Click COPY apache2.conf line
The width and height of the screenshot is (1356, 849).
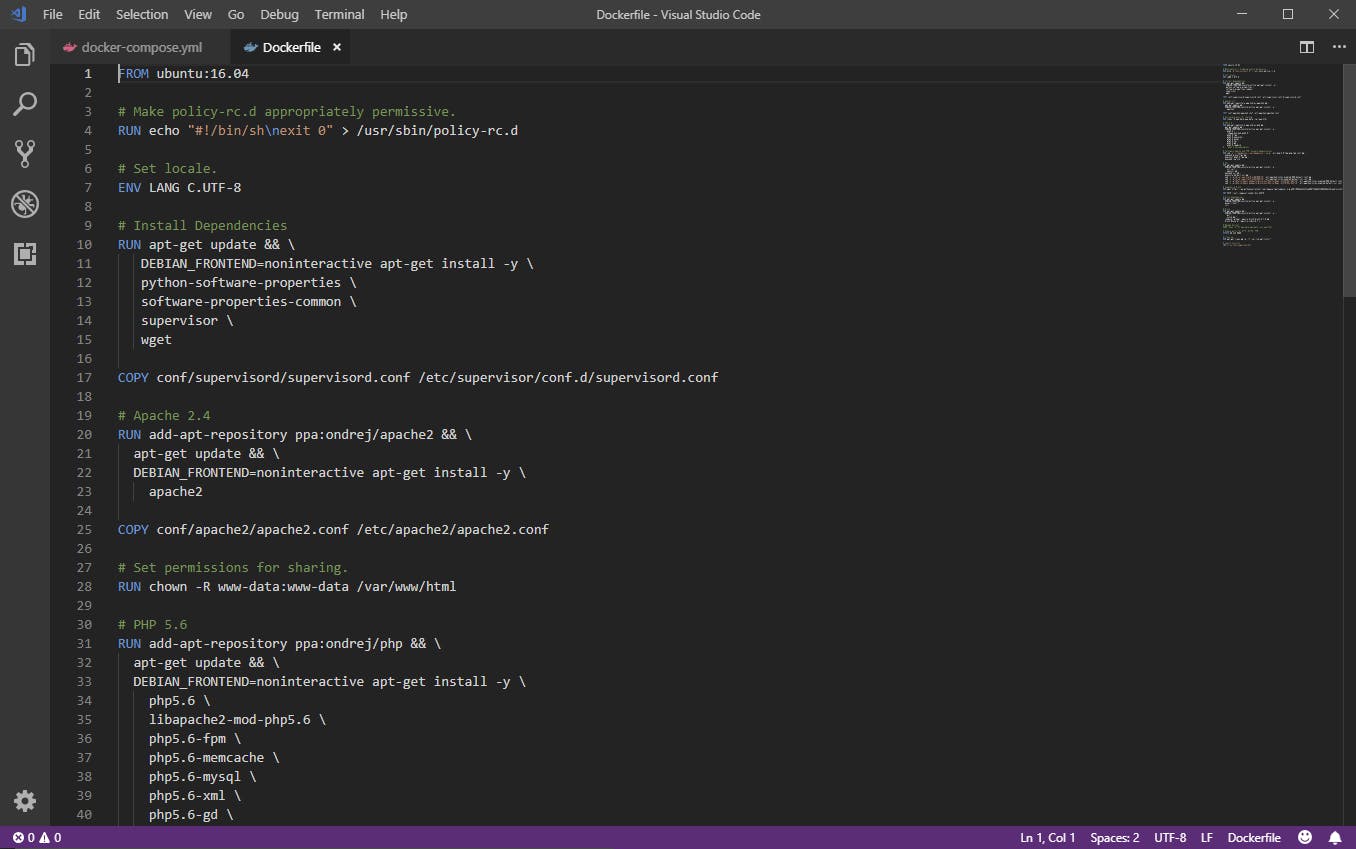pos(333,529)
